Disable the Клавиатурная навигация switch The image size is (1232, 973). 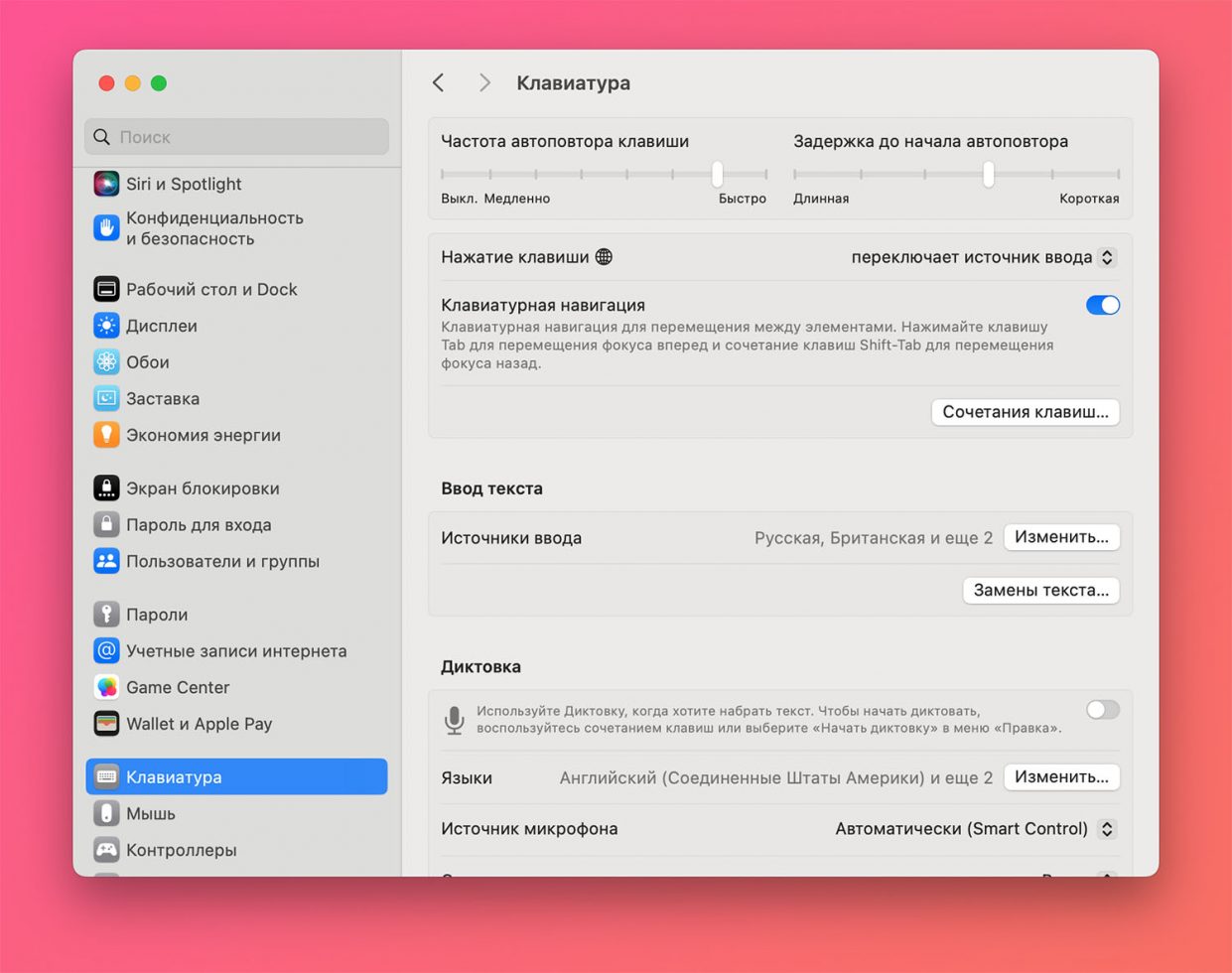pos(1103,305)
